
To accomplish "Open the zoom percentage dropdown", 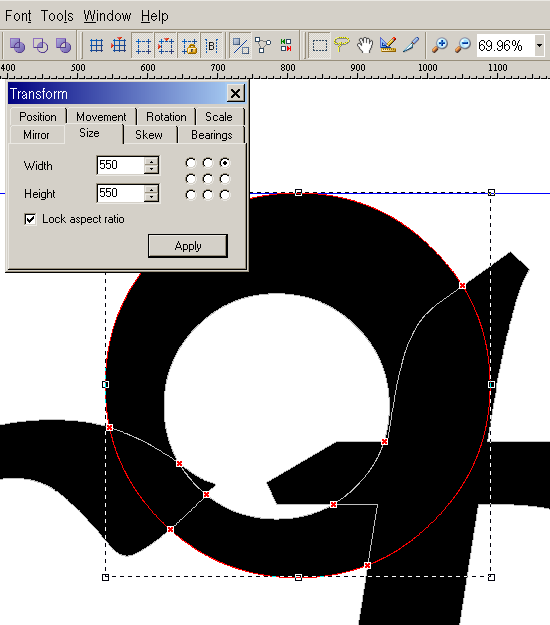I will pos(539,45).
